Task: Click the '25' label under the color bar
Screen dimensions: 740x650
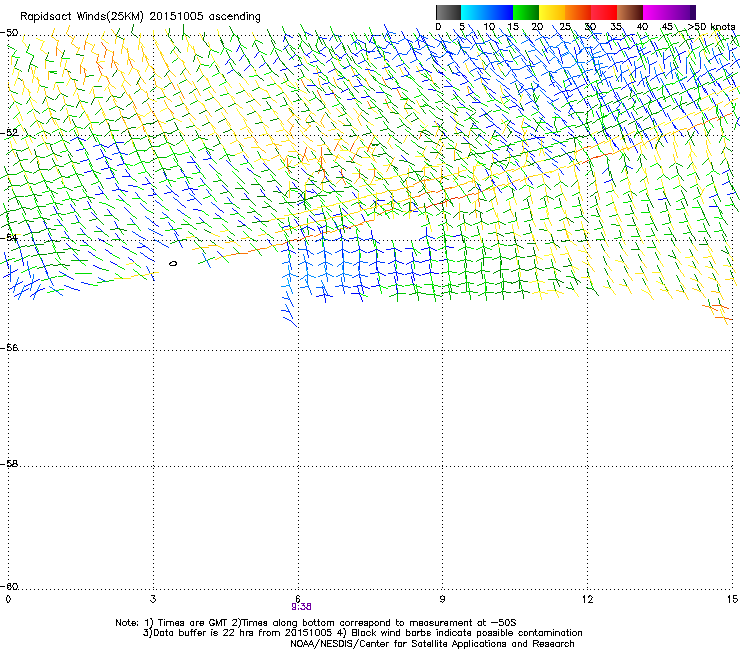Action: (564, 27)
